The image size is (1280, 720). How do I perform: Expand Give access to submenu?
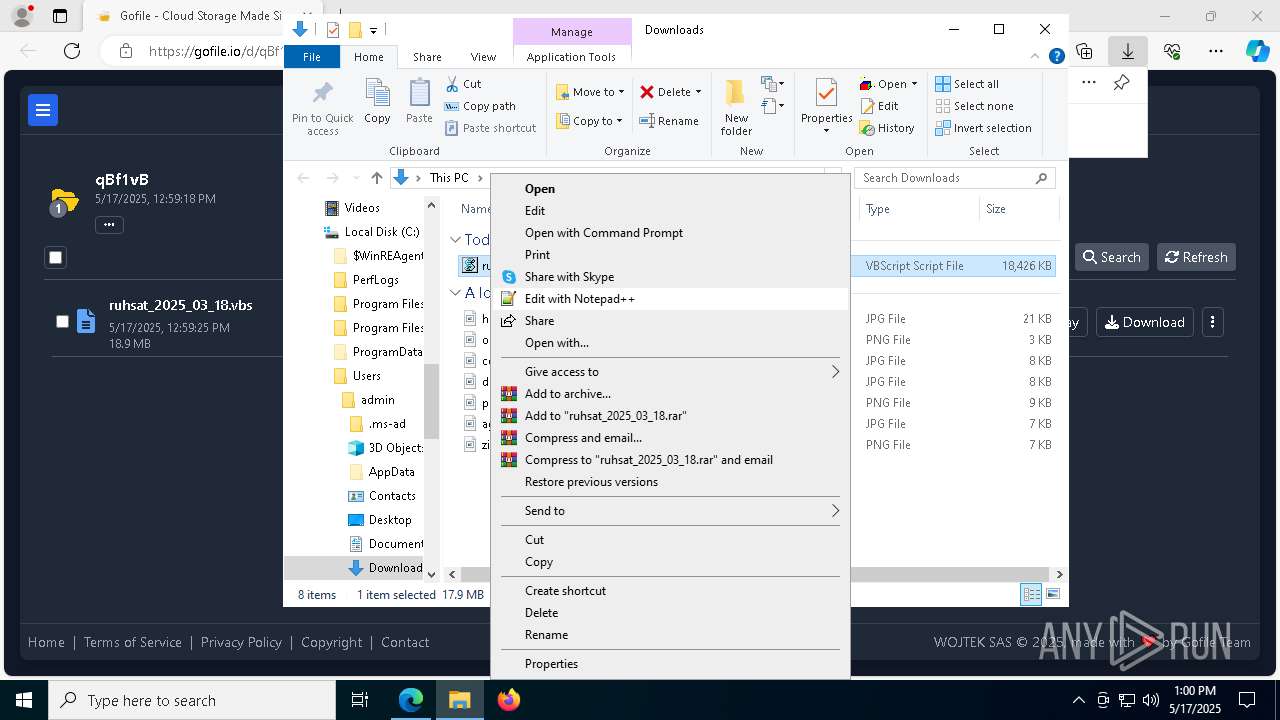click(x=670, y=372)
